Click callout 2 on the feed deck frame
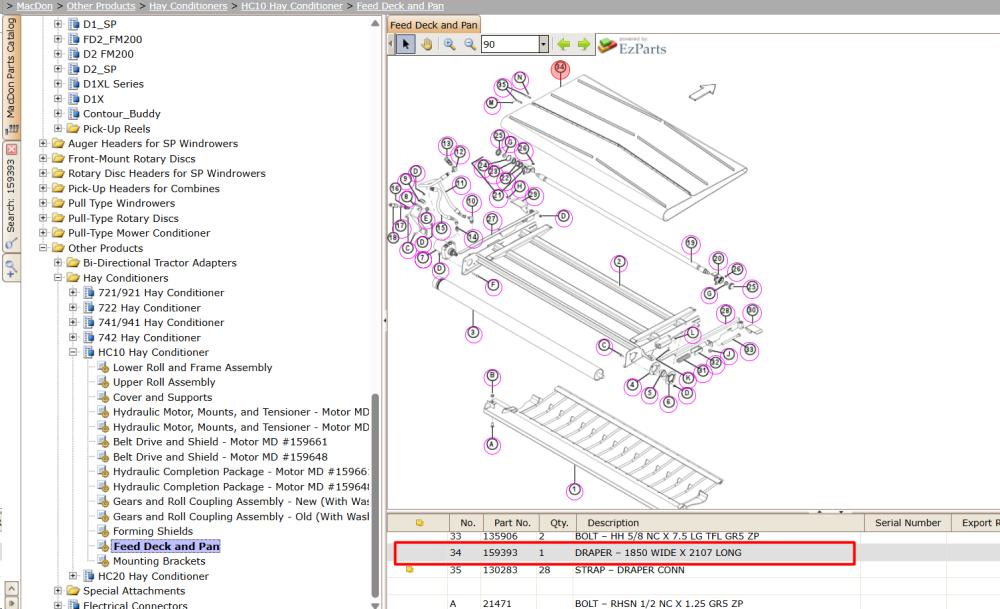Viewport: 1000px width, 609px height. click(619, 262)
